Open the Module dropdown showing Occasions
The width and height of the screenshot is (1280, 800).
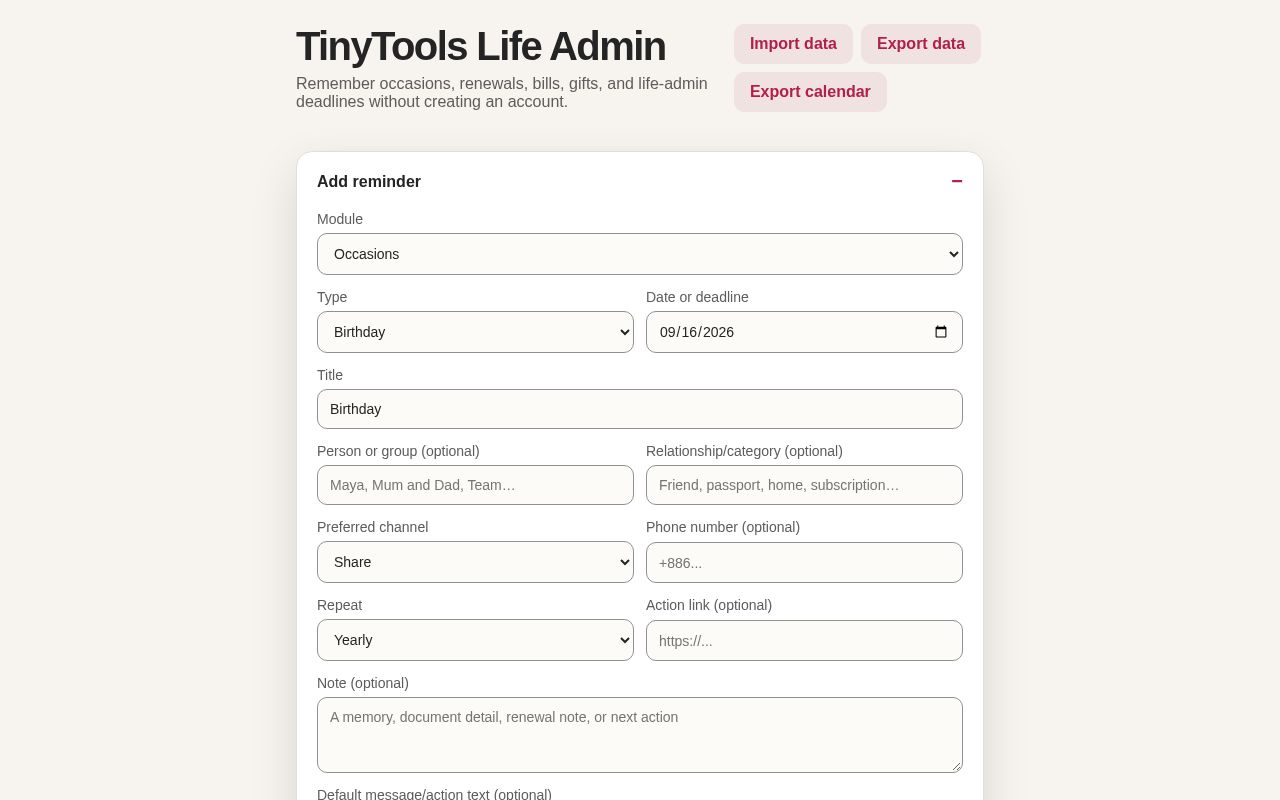(640, 254)
